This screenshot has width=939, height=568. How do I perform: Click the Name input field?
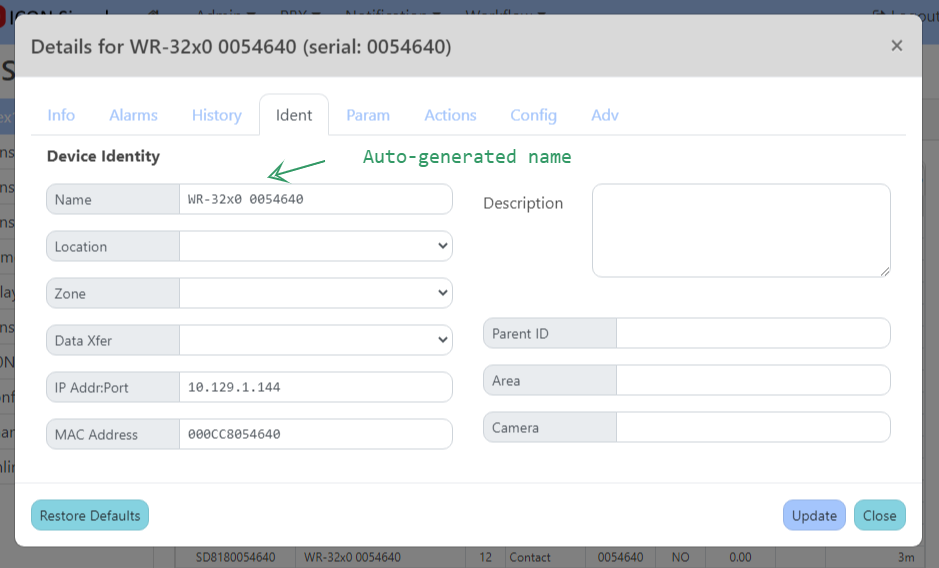tap(315, 199)
